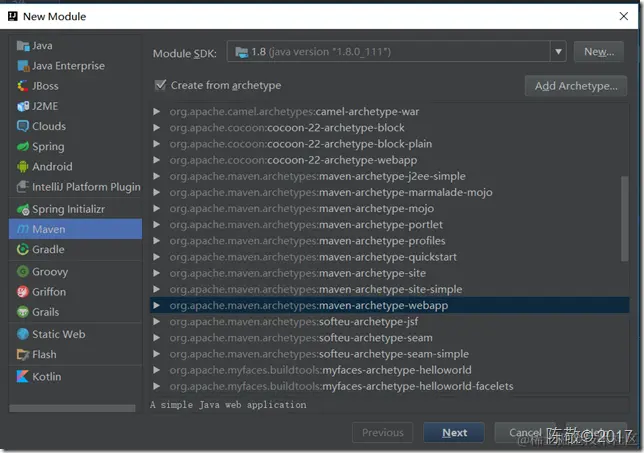This screenshot has height=453, width=644.
Task: Select Gradle module type label
Action: pos(48,249)
